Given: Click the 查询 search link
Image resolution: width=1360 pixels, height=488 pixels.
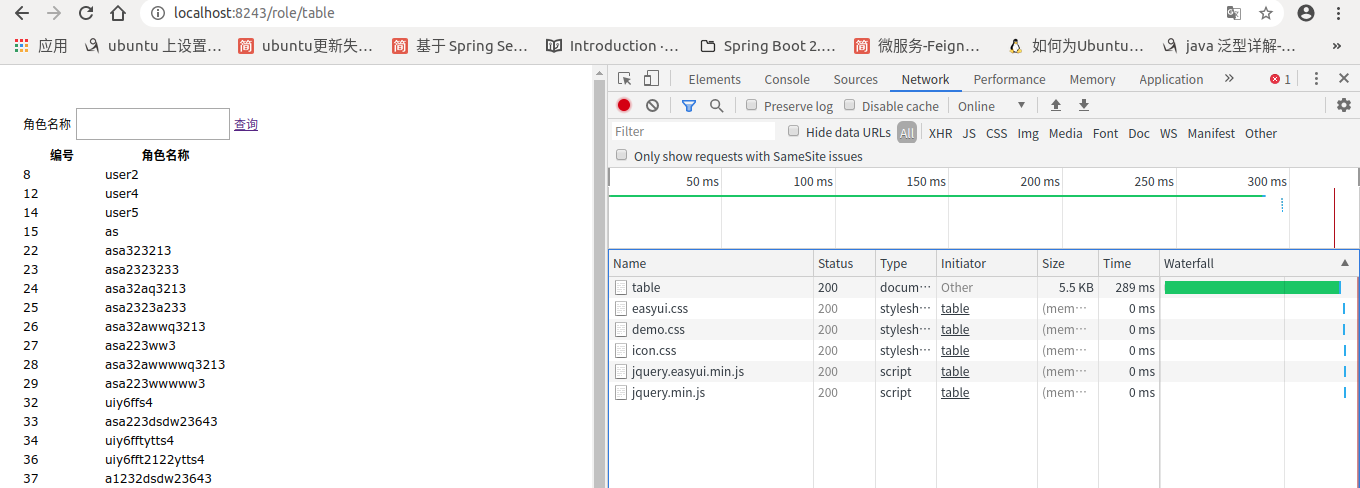Looking at the screenshot, I should 246,124.
